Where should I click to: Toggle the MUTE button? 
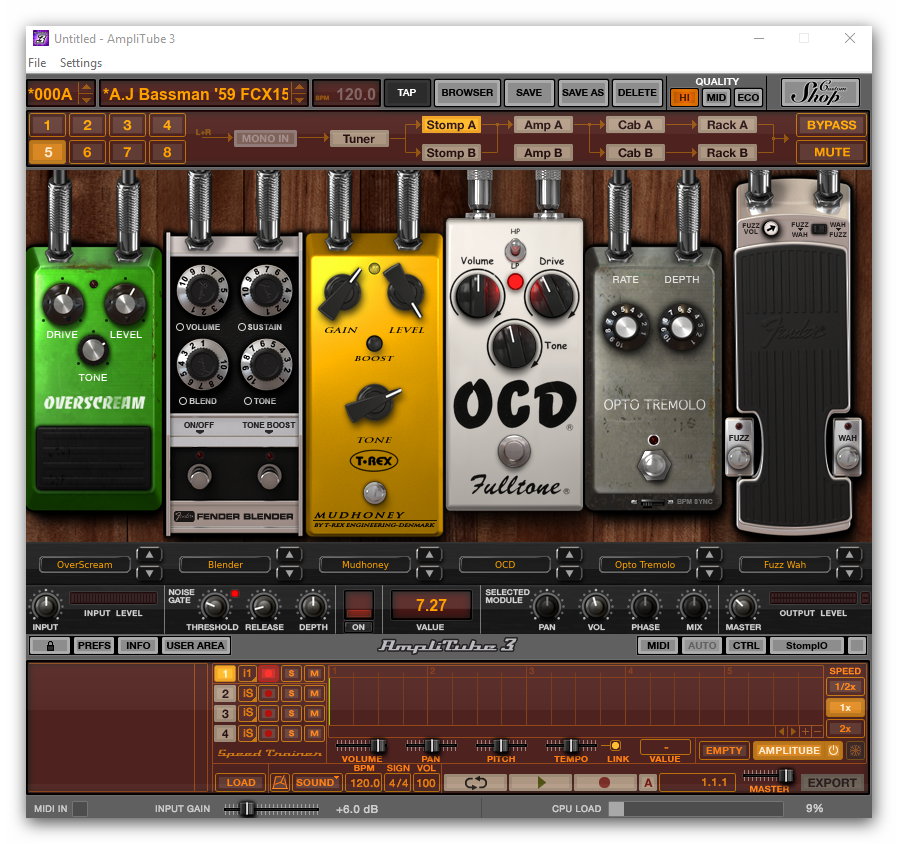click(831, 152)
